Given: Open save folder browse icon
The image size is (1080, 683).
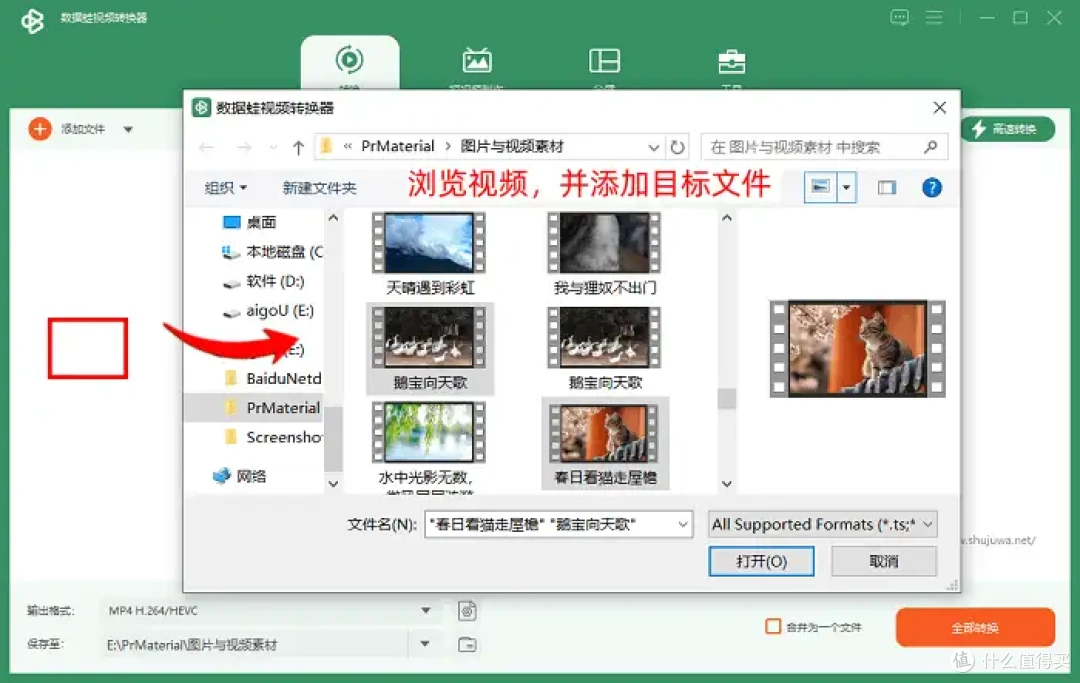Looking at the screenshot, I should click(467, 644).
